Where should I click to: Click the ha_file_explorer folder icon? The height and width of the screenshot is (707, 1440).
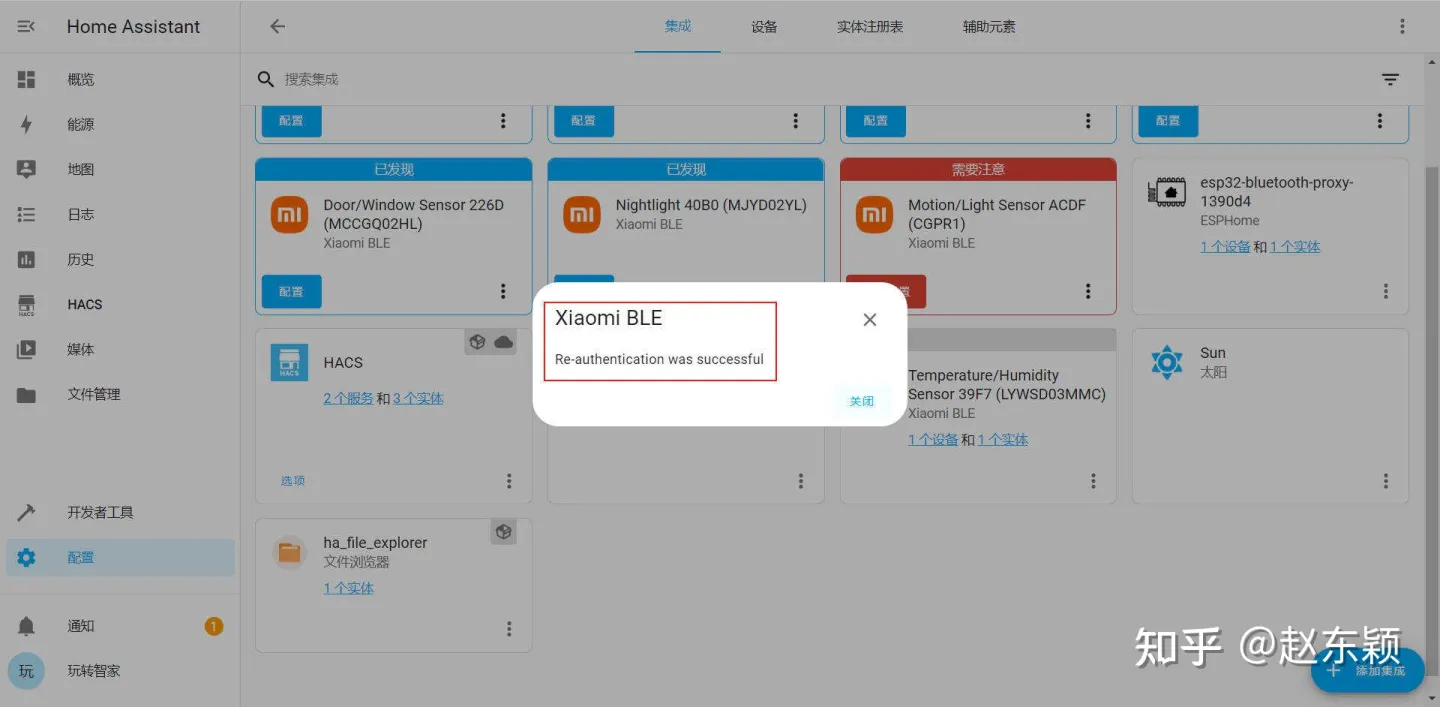(x=290, y=552)
